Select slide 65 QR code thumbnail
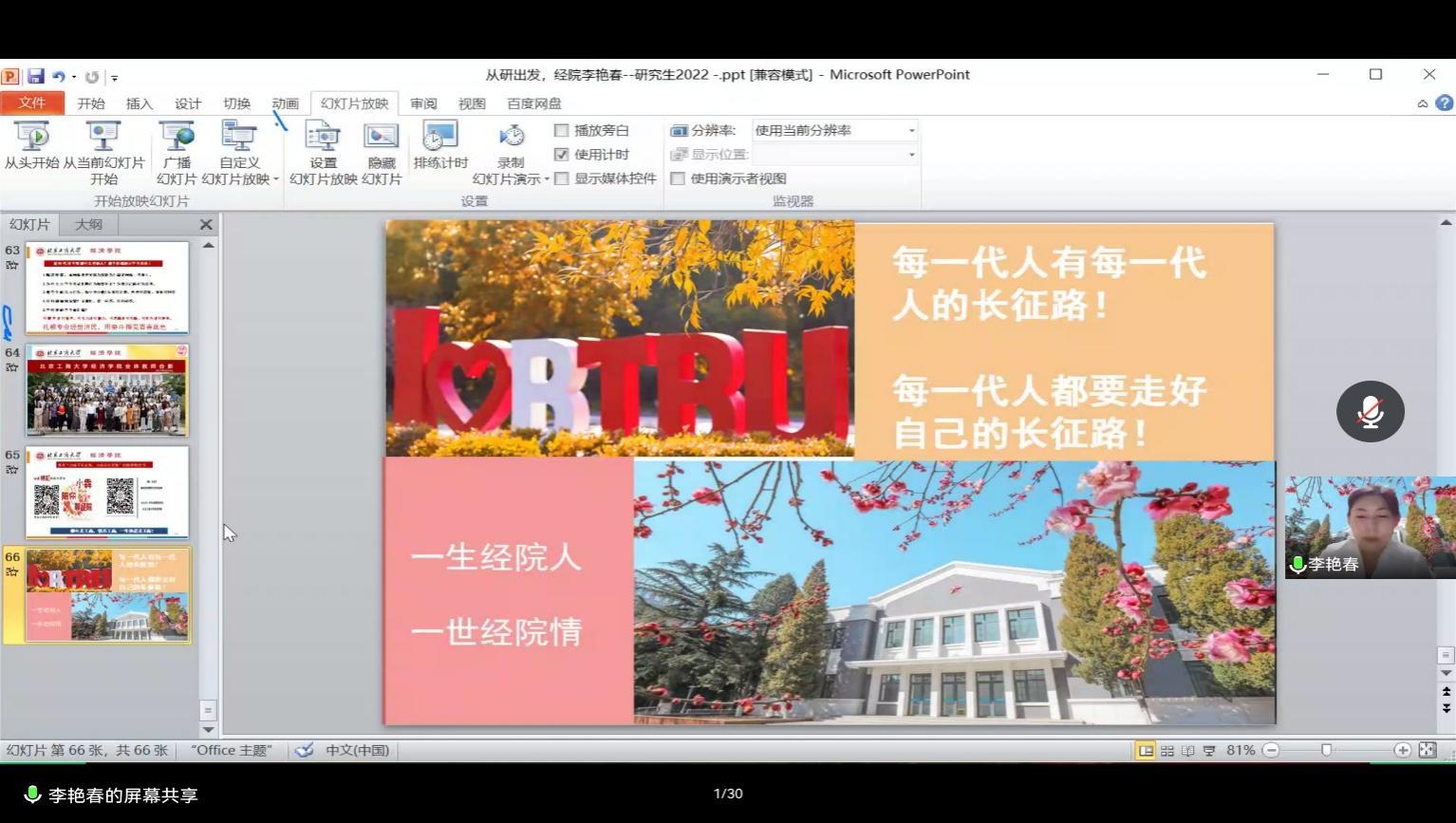The height and width of the screenshot is (823, 1456). click(x=107, y=492)
